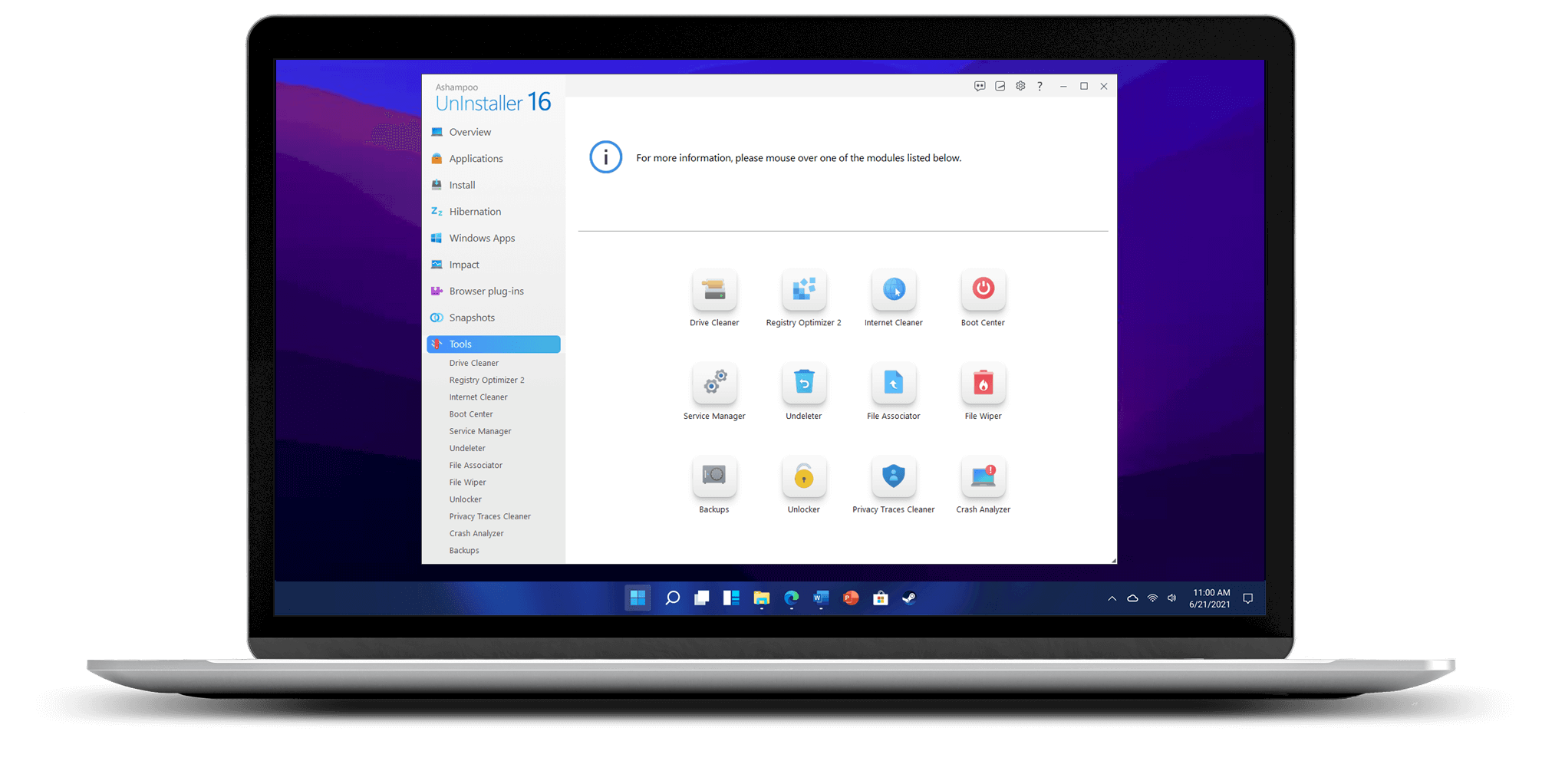
Task: Open the Privacy Traces Cleaner shield icon
Action: (x=894, y=476)
